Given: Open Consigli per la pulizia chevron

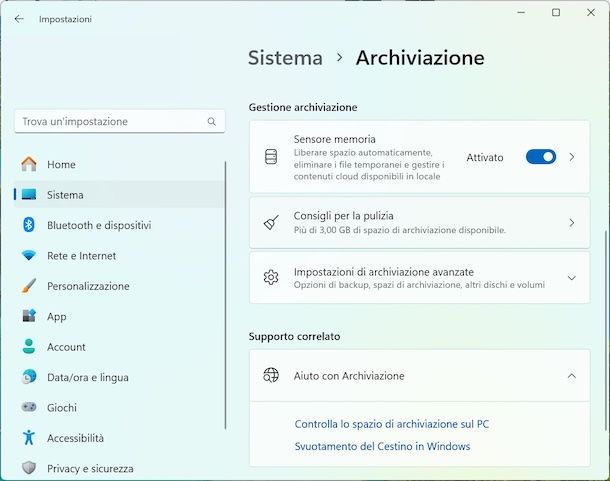Looking at the screenshot, I should [x=572, y=223].
